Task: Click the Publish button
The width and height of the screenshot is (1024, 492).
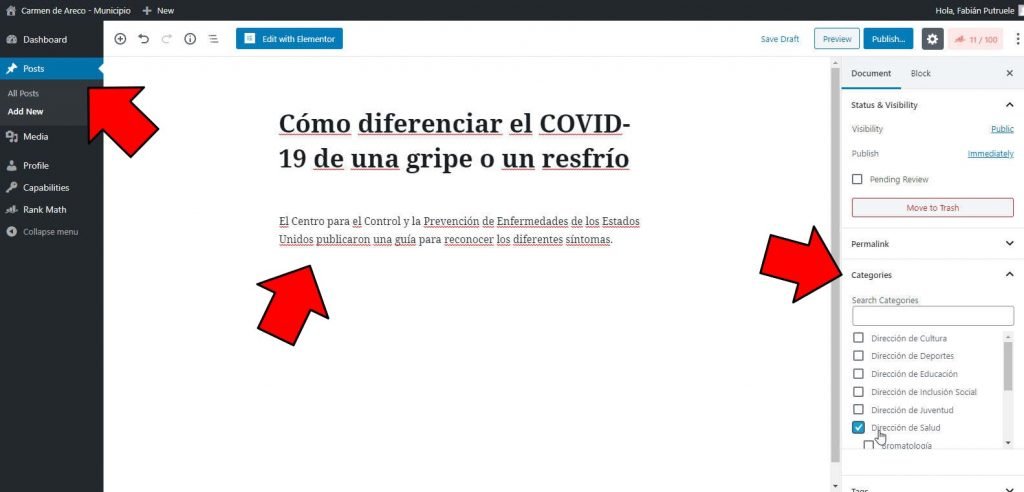Action: pos(888,39)
